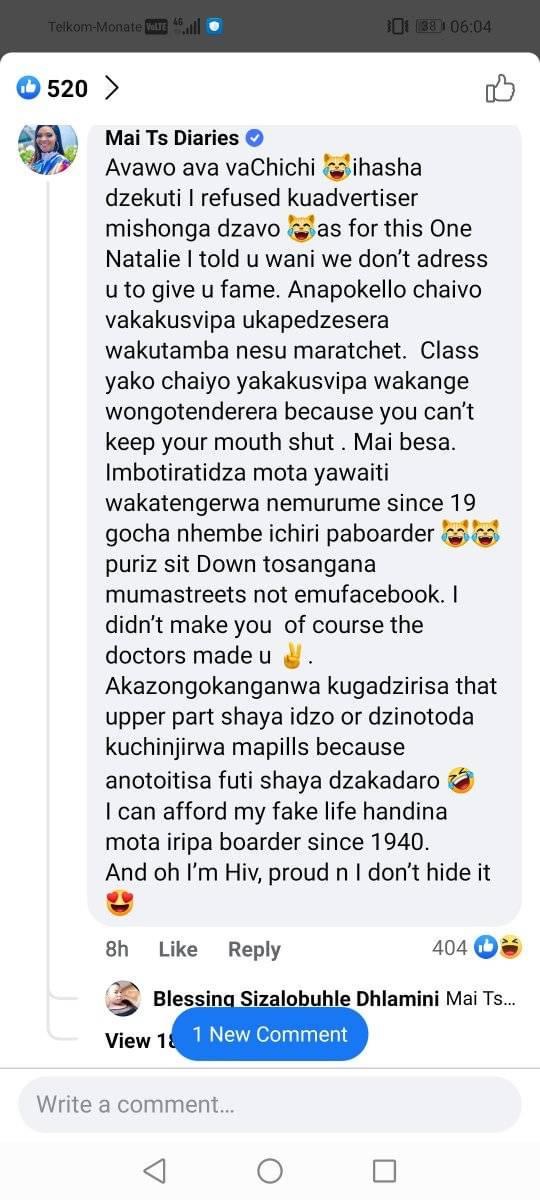Image resolution: width=540 pixels, height=1200 pixels.
Task: View the 404 comment reactions count
Action: pos(450,947)
